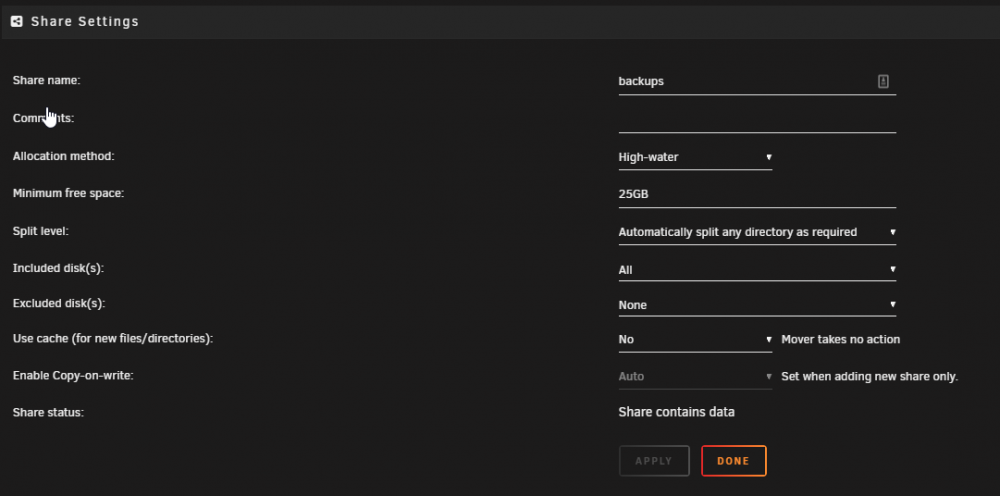The width and height of the screenshot is (1000, 496).
Task: Edit the Minimum free space 25GB field
Action: pyautogui.click(x=757, y=194)
